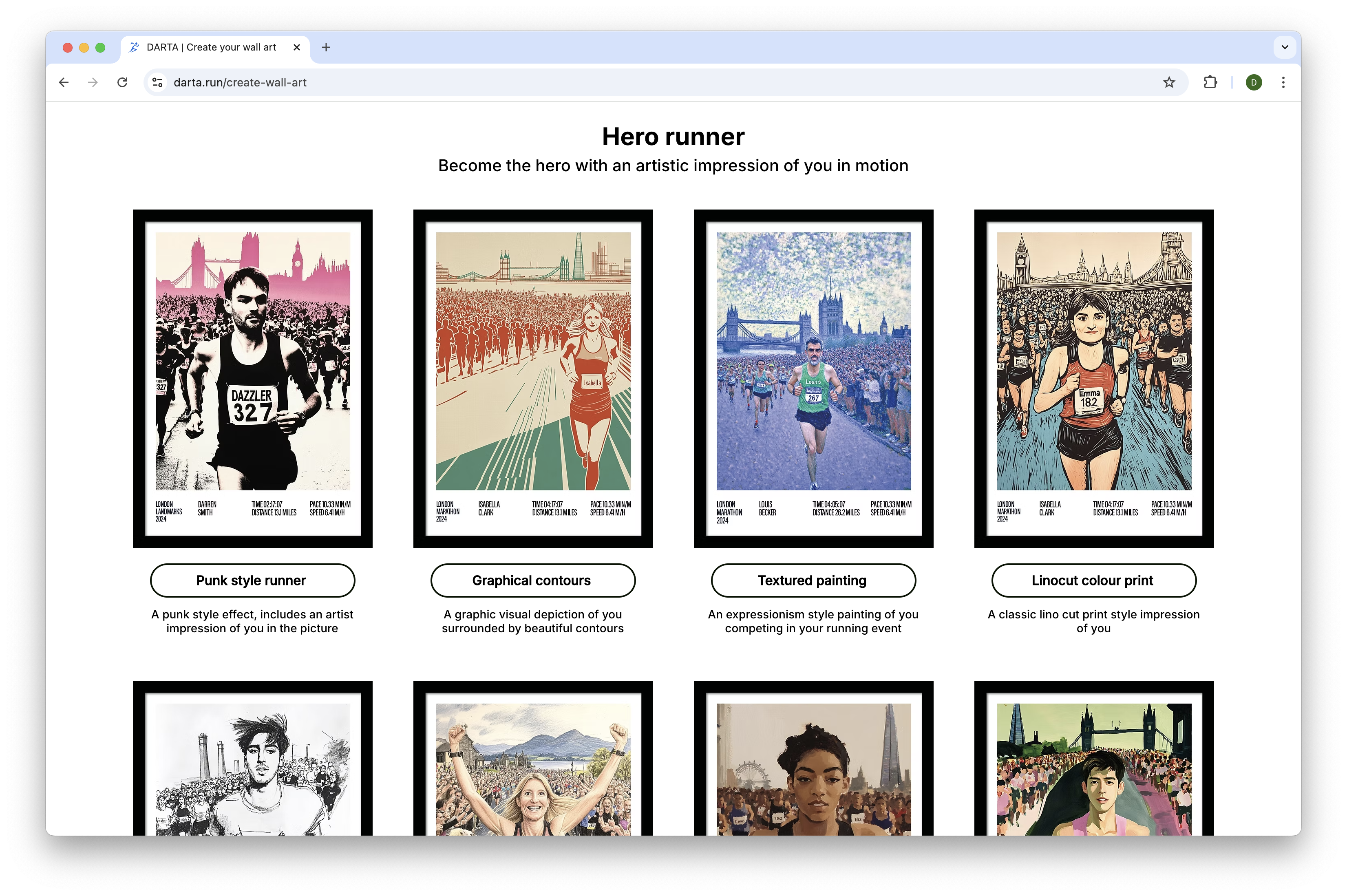The image size is (1347, 896).
Task: Pick the Linocut colour print style
Action: [1093, 580]
